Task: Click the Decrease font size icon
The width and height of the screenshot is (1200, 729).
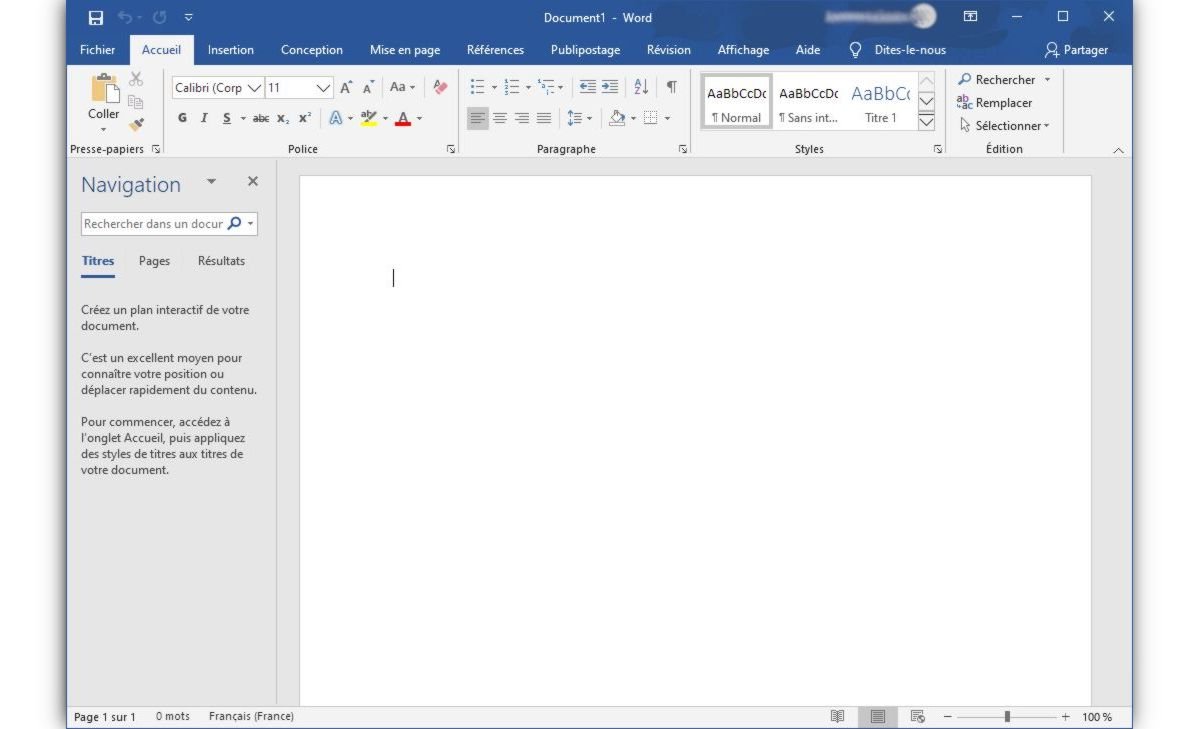Action: pos(368,88)
